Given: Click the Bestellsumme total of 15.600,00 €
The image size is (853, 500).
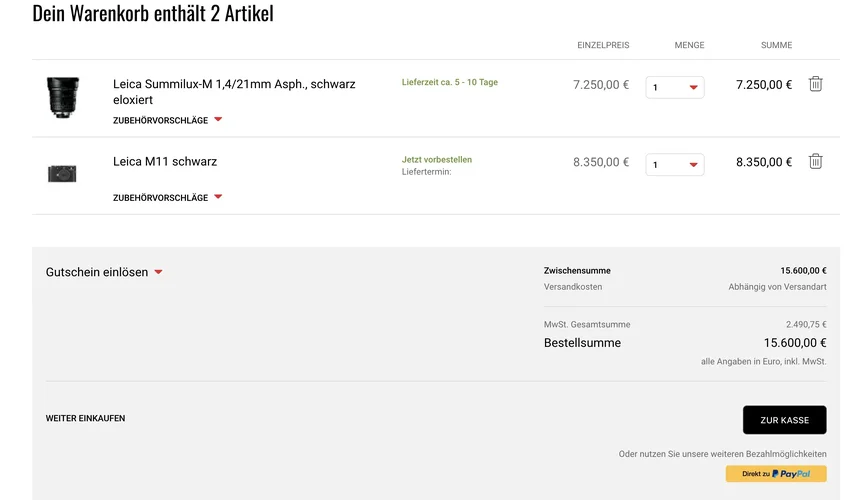Looking at the screenshot, I should 795,343.
